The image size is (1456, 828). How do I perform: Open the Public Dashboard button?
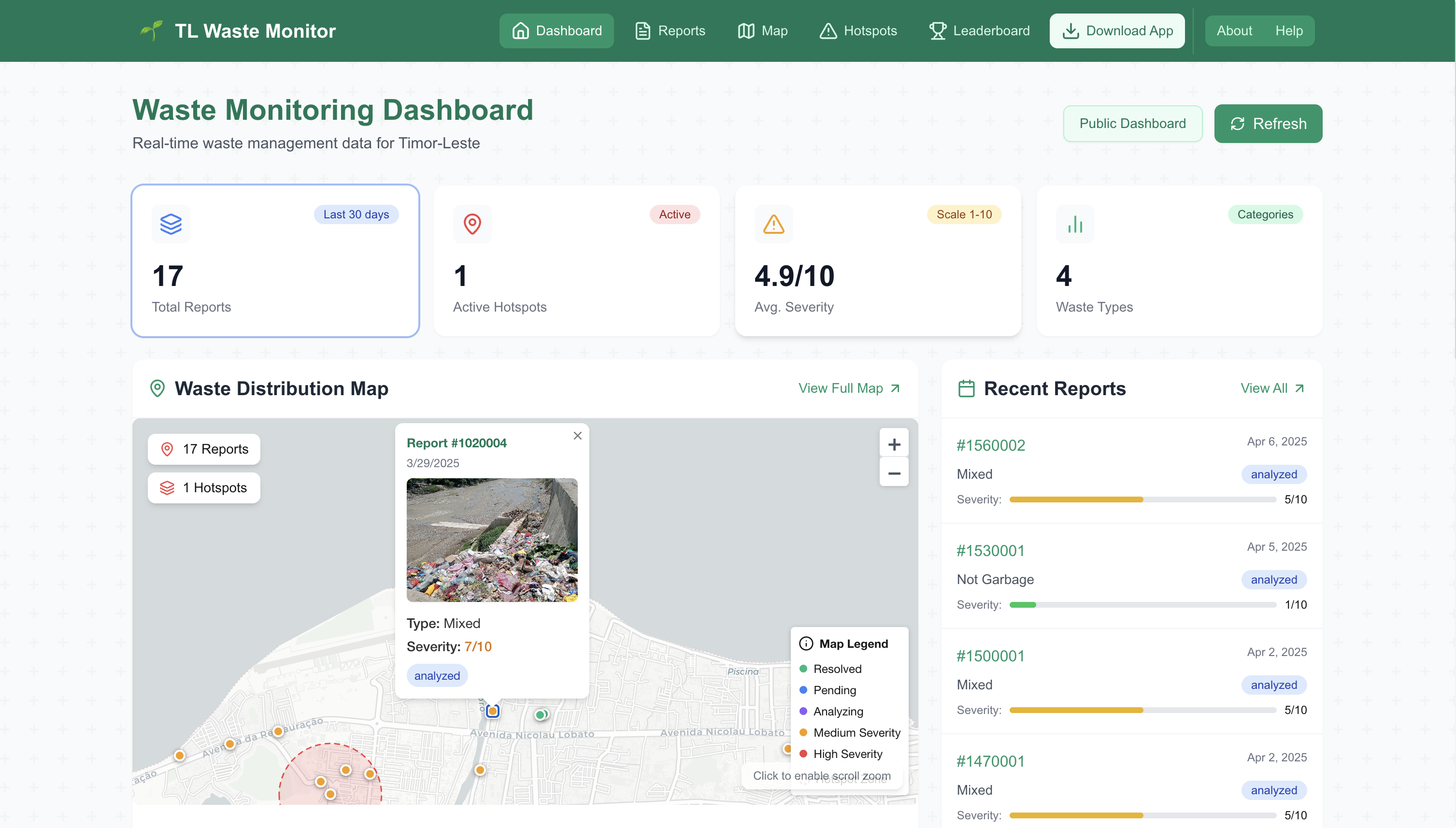[x=1132, y=123]
